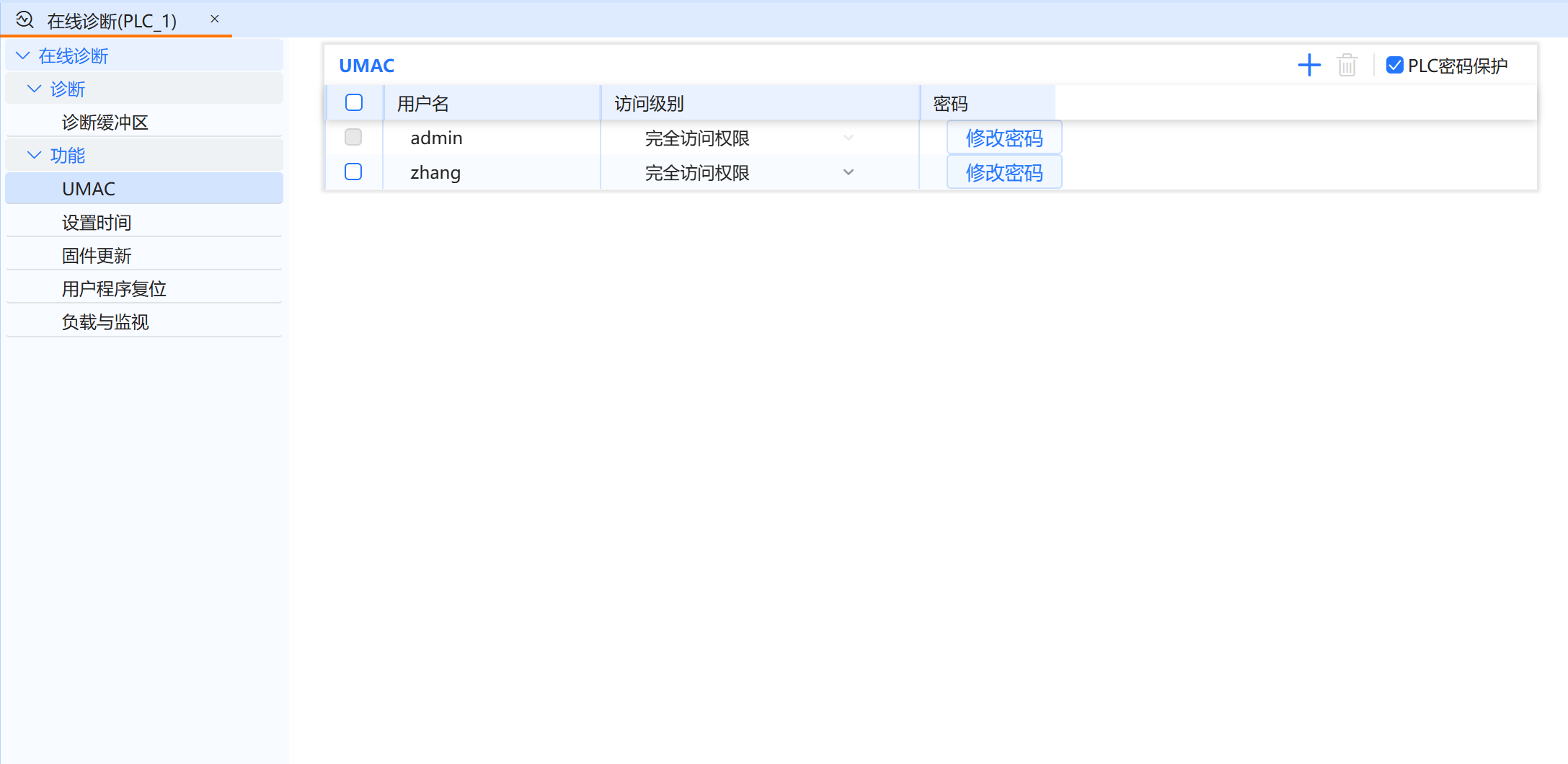The height and width of the screenshot is (764, 1568).
Task: Select the zhang user row checkbox
Action: [353, 172]
